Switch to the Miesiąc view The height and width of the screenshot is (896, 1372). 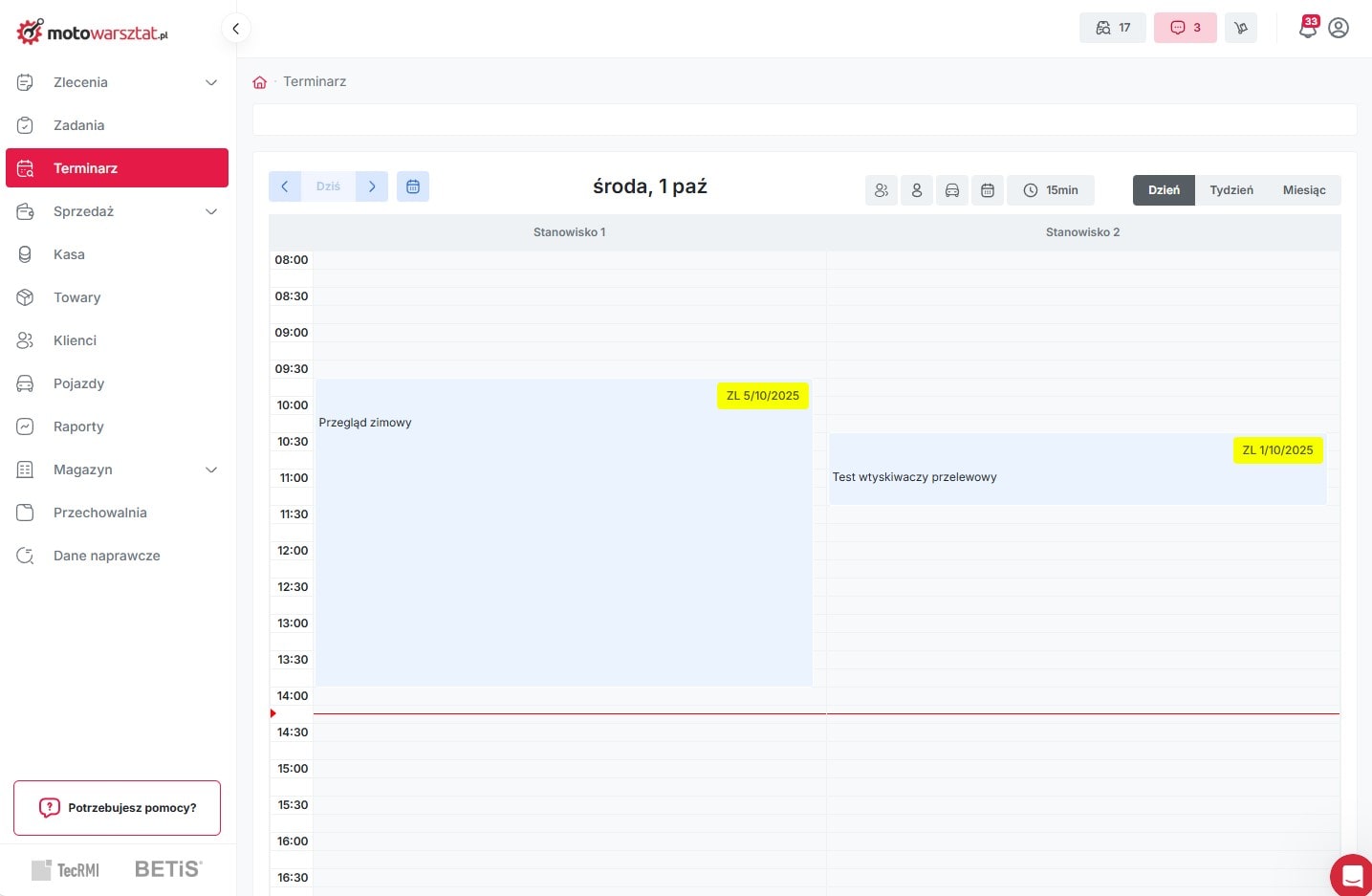pyautogui.click(x=1303, y=190)
